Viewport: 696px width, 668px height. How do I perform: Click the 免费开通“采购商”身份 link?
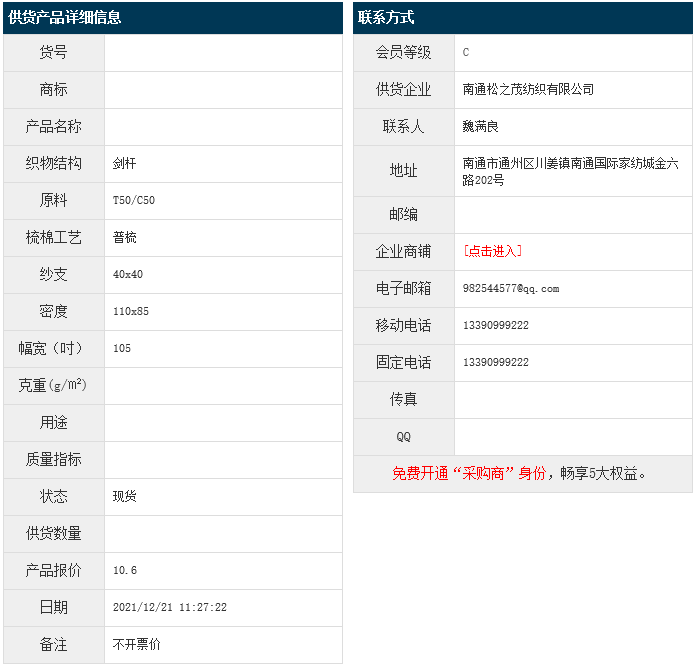(469, 474)
